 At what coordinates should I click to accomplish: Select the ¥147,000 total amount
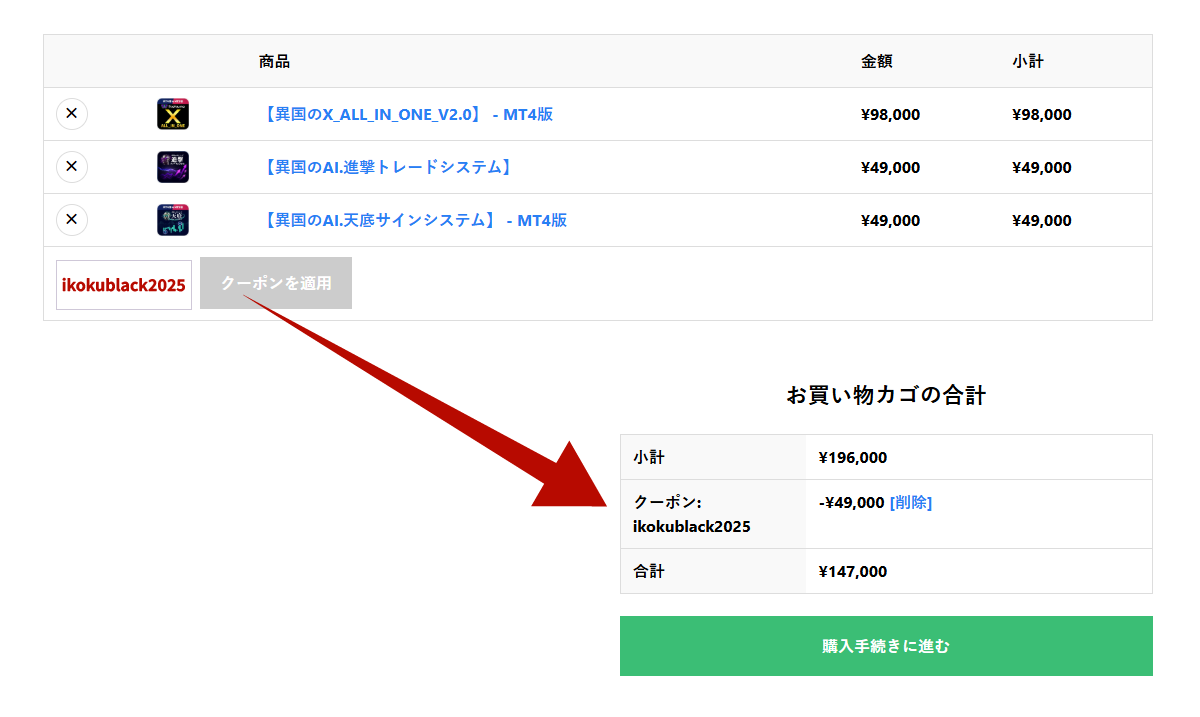tap(852, 572)
